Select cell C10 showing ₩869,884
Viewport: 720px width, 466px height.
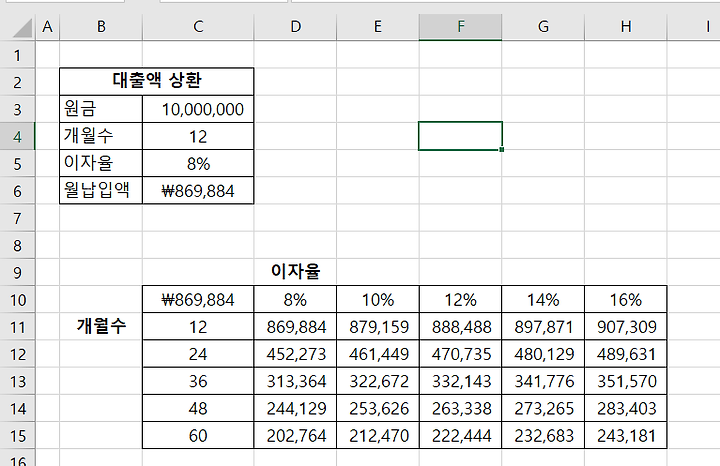pos(198,300)
